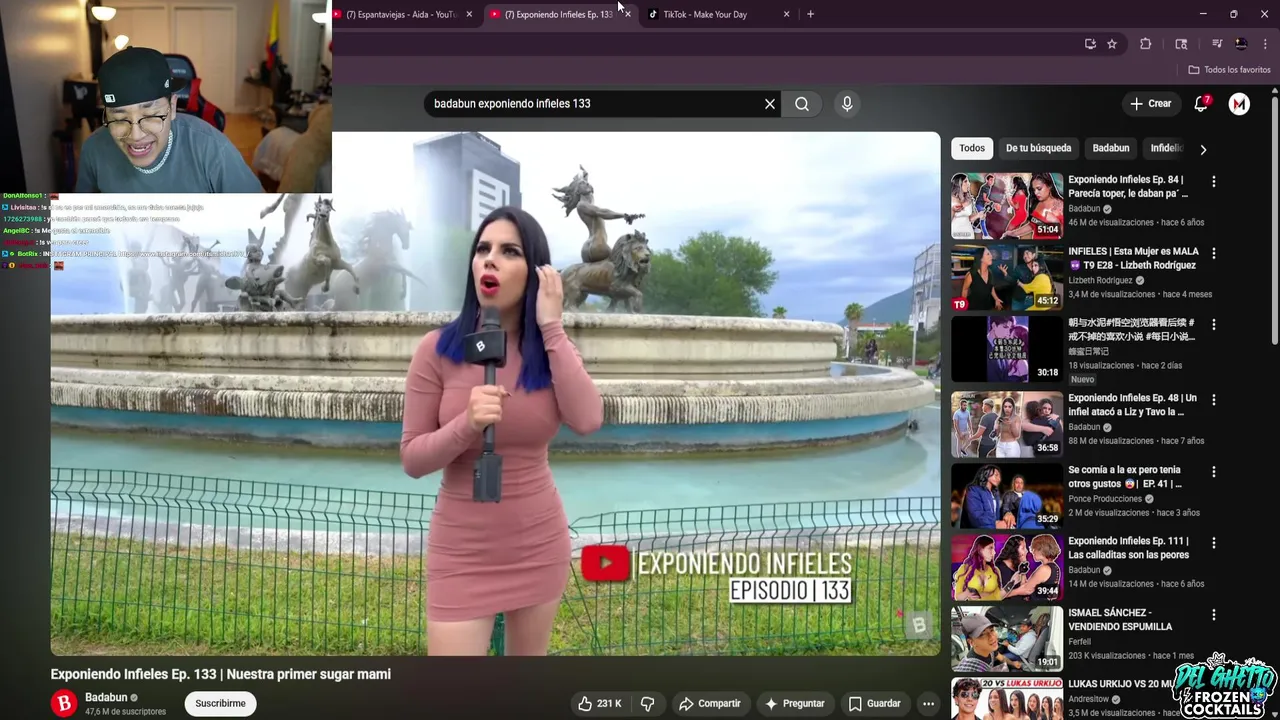The width and height of the screenshot is (1280, 720).
Task: Open YouTube notifications bell
Action: (x=1202, y=104)
